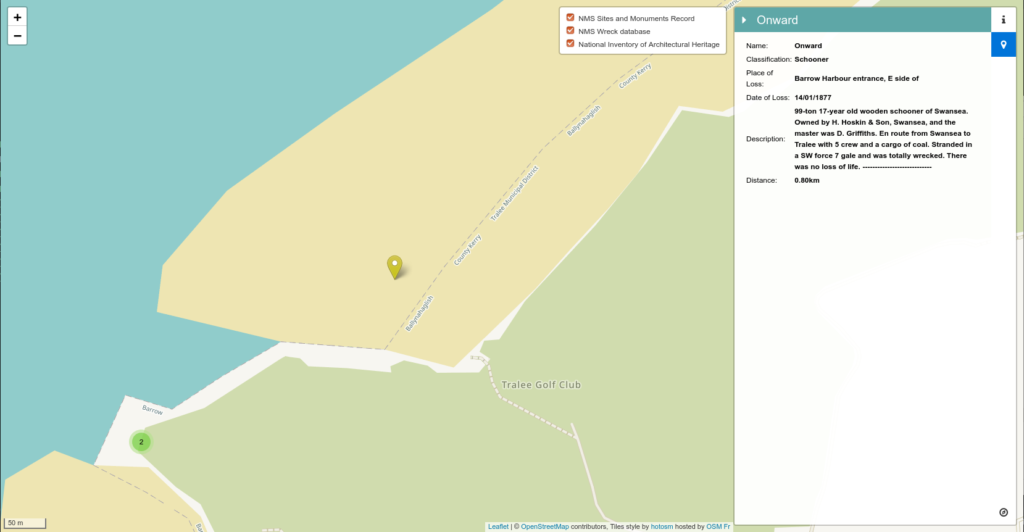
Task: Open the info tab icon
Action: [1003, 19]
